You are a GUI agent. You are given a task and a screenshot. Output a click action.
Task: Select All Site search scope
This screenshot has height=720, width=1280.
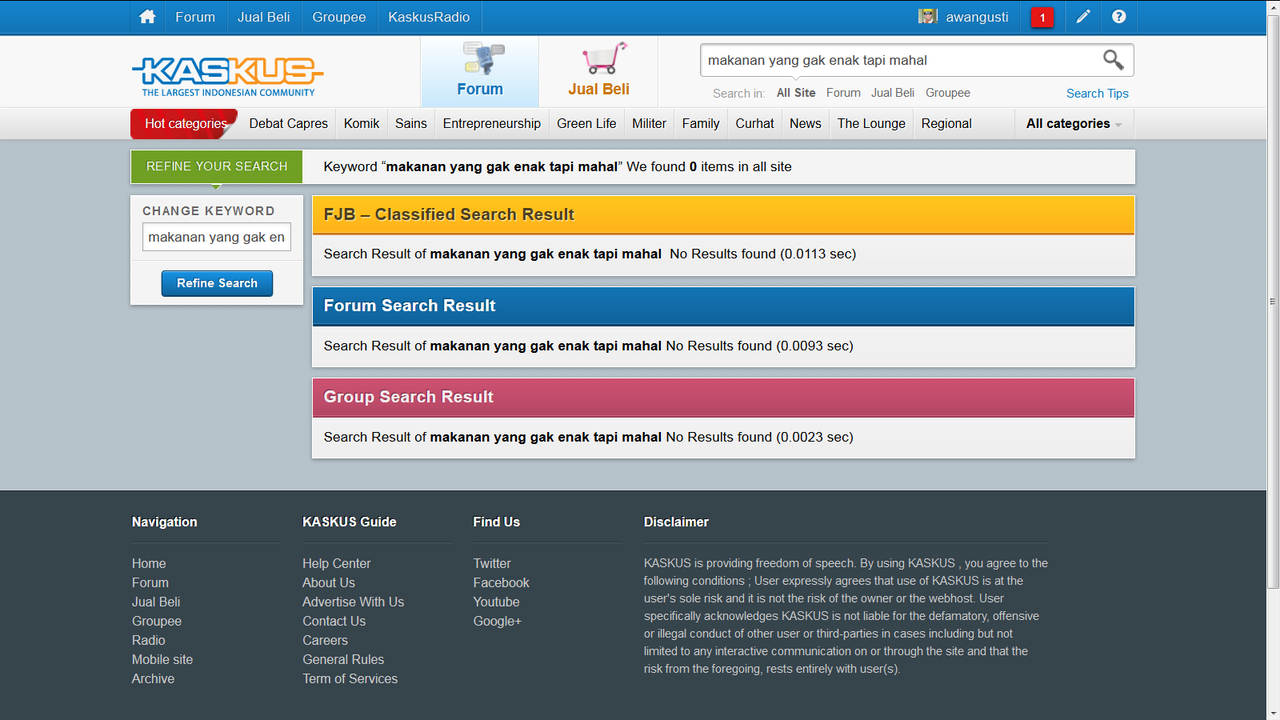point(796,93)
